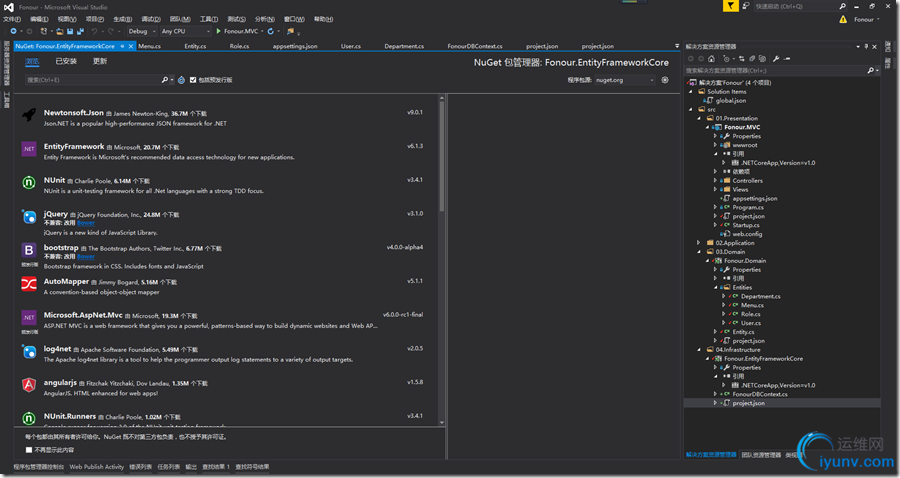This screenshot has width=900, height=478.
Task: Select the EntityFramework package row
Action: (228, 151)
